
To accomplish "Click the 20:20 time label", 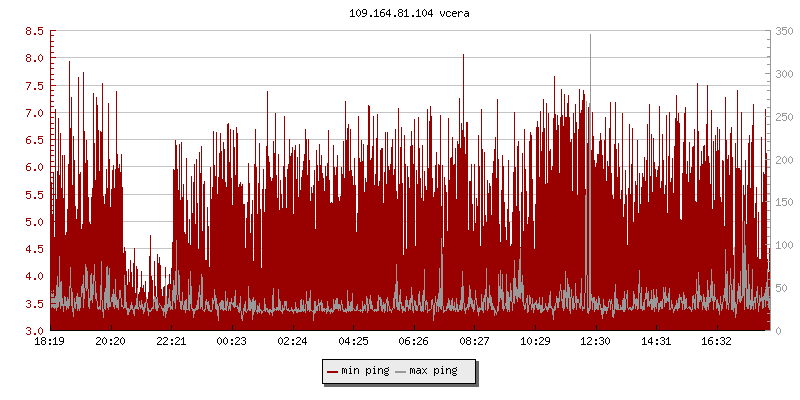I will tap(110, 342).
